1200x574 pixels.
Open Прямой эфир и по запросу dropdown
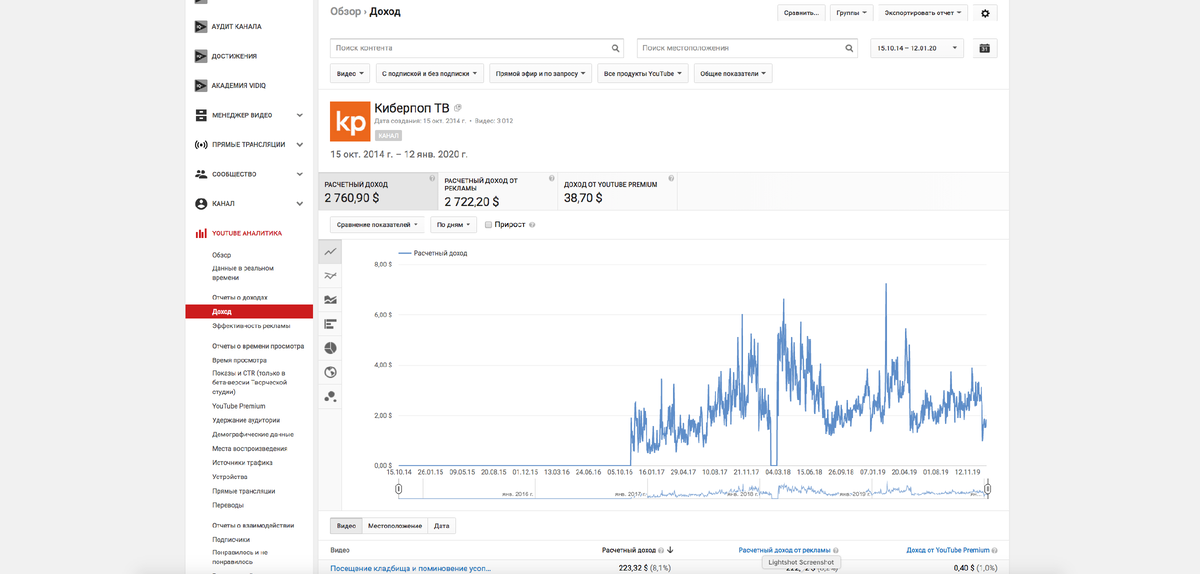[x=541, y=74]
